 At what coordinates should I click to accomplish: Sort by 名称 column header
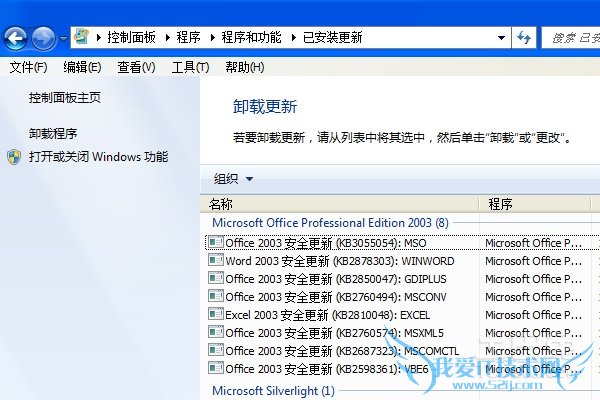pos(339,204)
